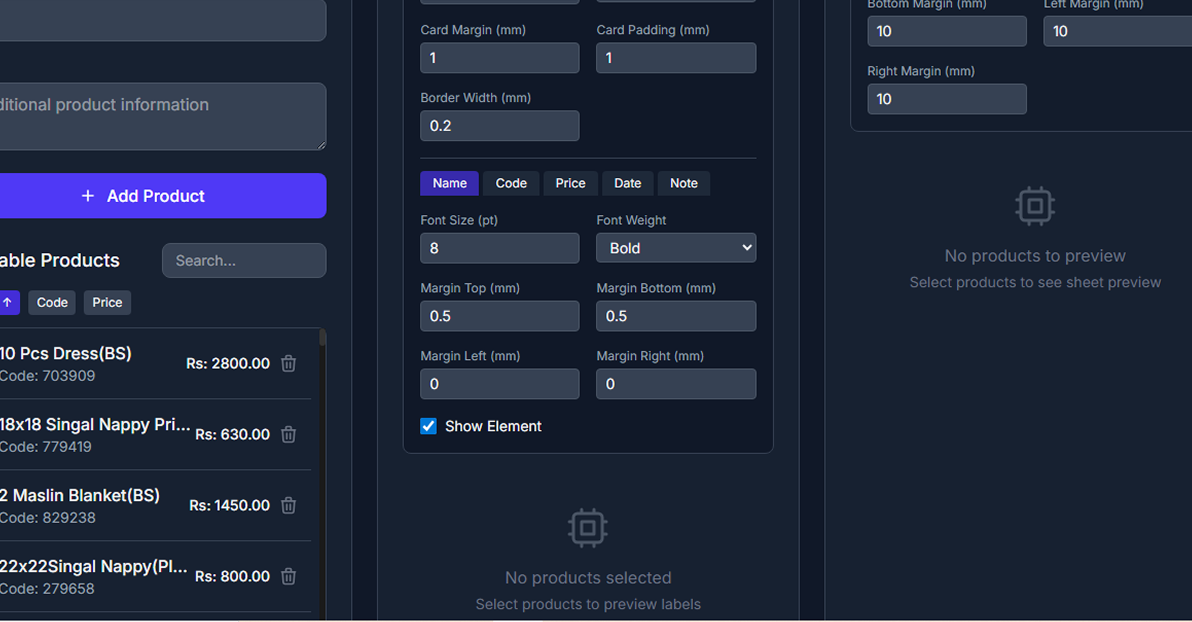Toggle the ascending sort arrow button
Screen dimensions: 1192x622
[8, 303]
